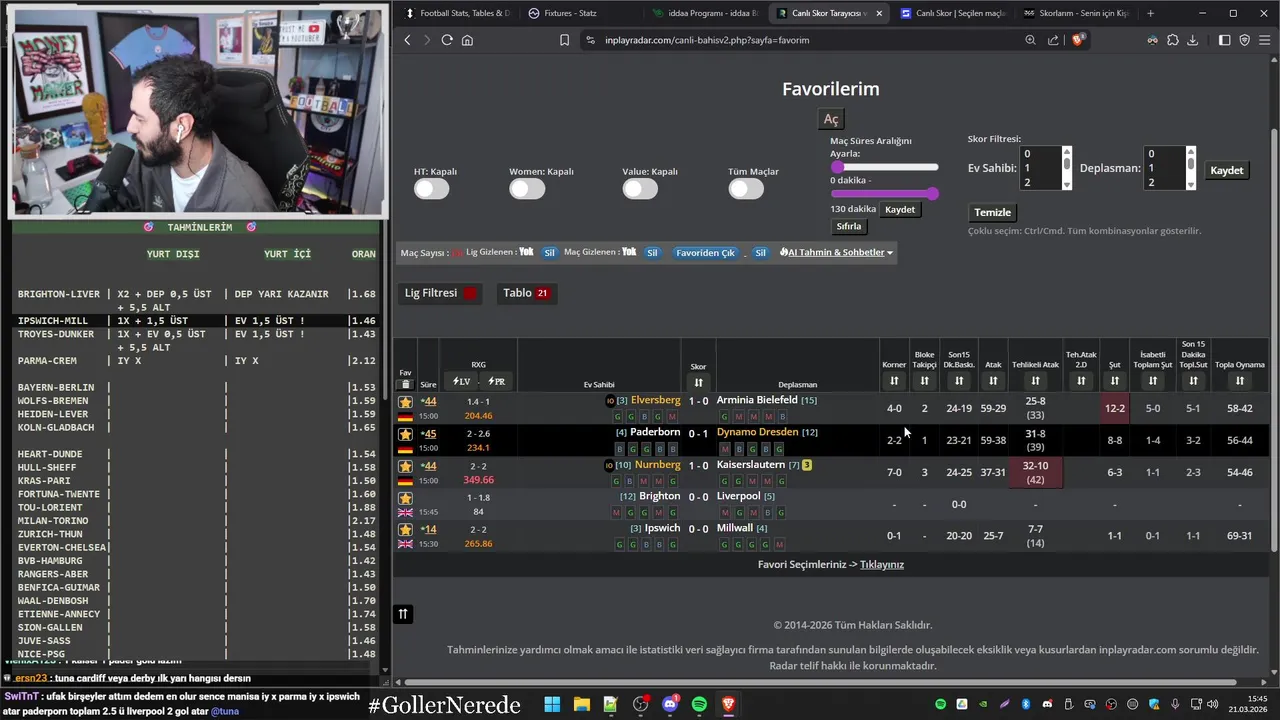Open the Tıklayınız link for favorite selections
This screenshot has height=720, width=1280.
point(882,564)
